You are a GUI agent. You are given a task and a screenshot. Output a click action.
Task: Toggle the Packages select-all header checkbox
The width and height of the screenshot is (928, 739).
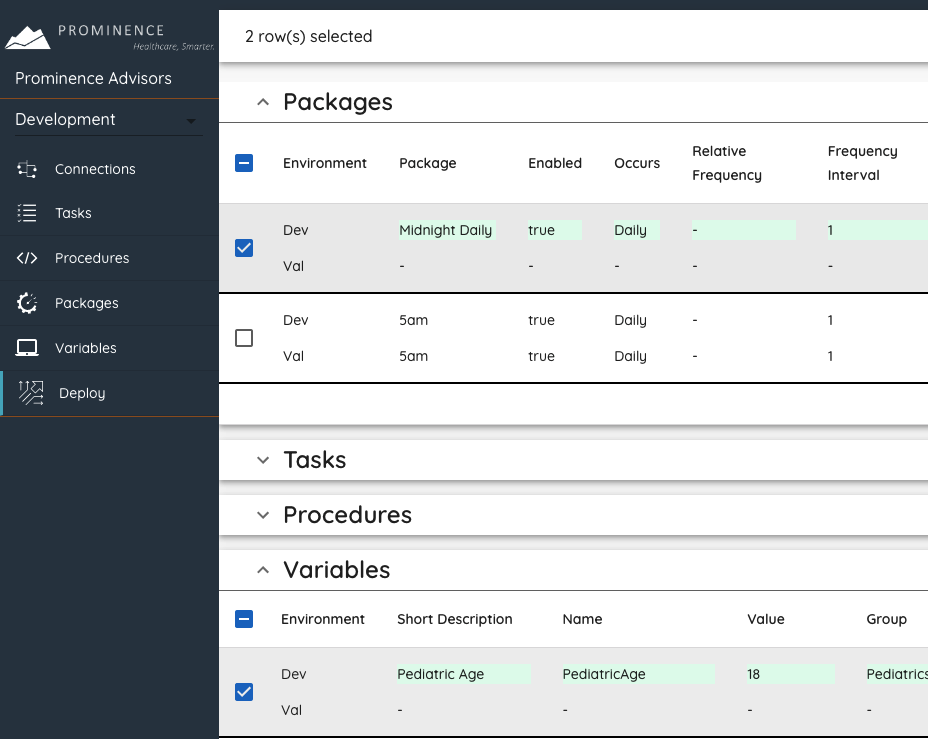coord(244,163)
